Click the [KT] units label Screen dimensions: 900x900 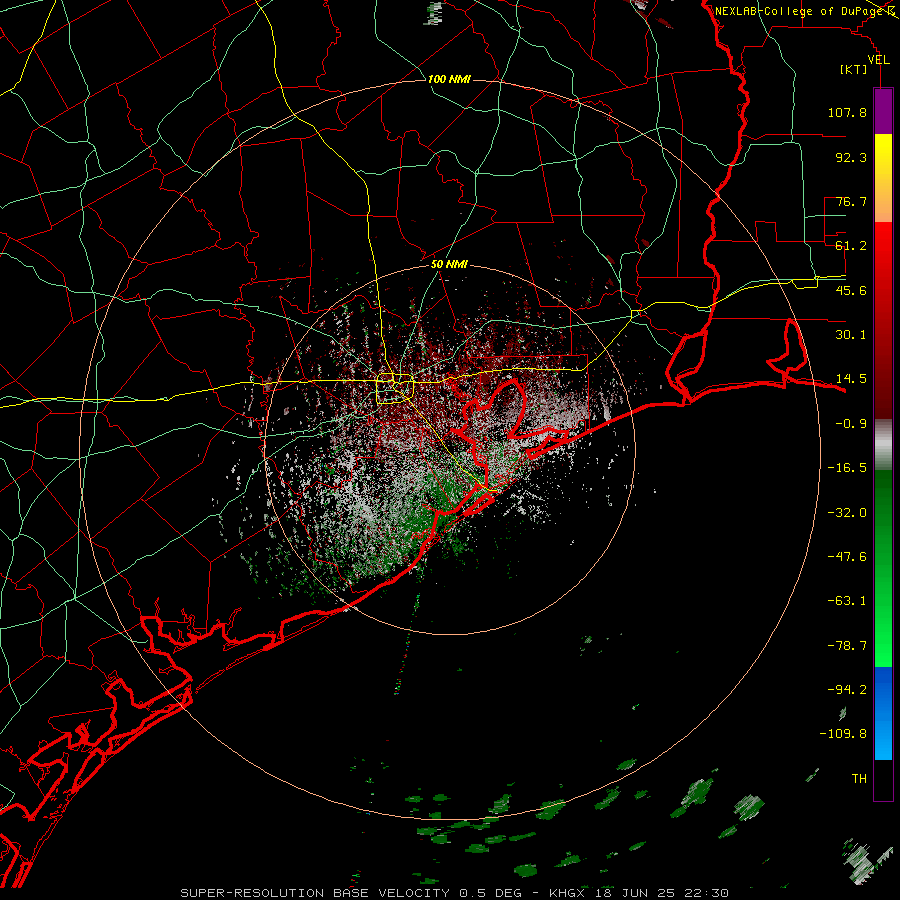(854, 69)
